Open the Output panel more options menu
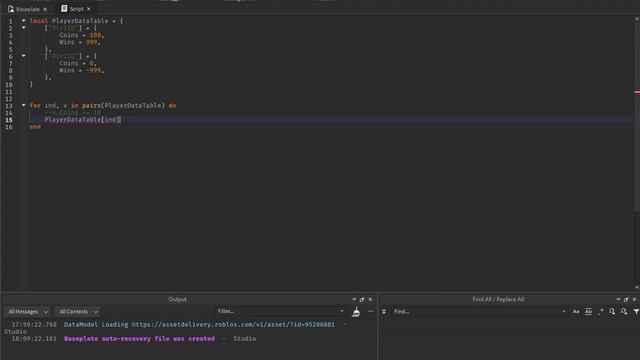640x360 pixels. click(x=370, y=311)
